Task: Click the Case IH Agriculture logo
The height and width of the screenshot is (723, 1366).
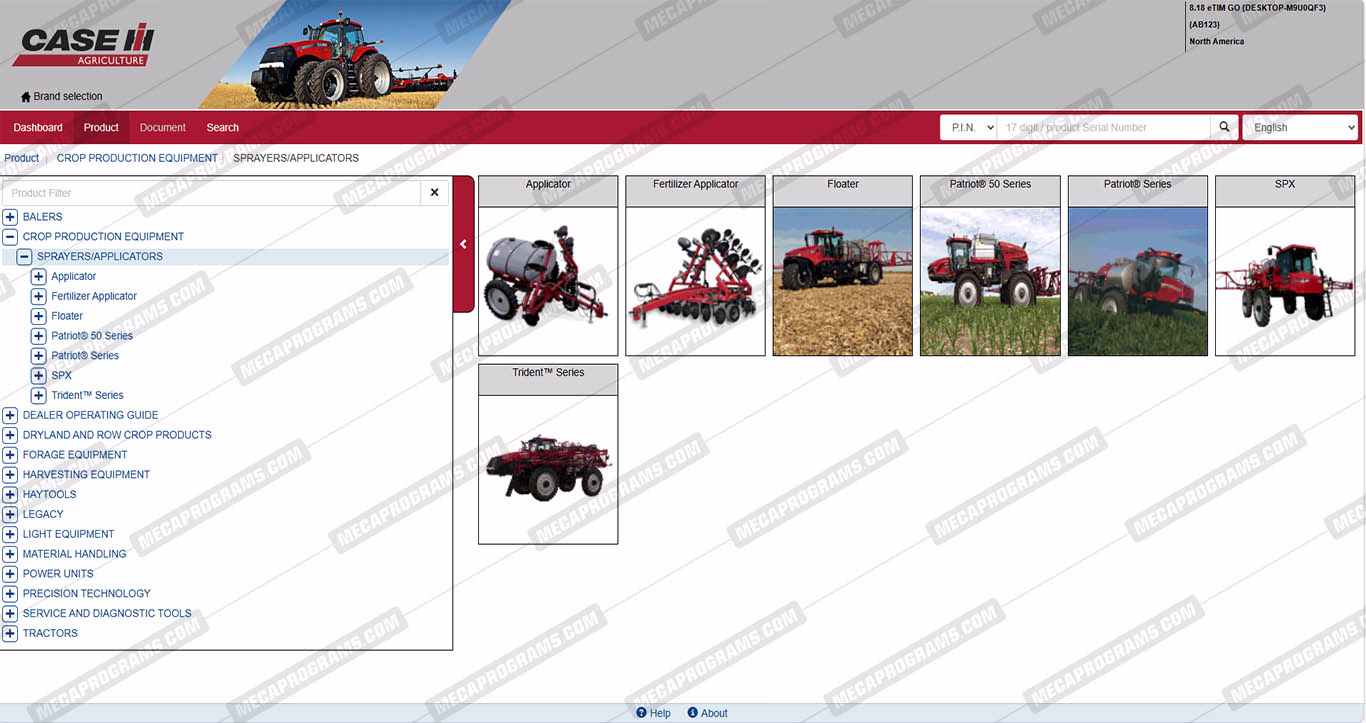Action: (x=84, y=45)
